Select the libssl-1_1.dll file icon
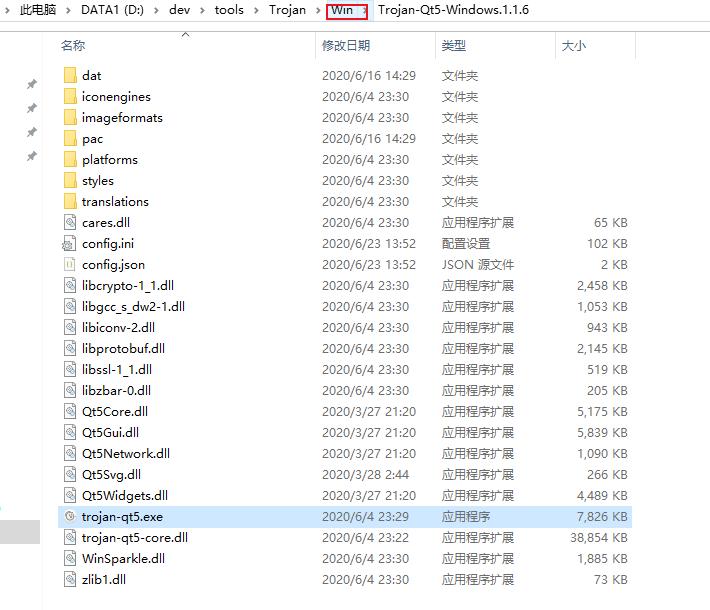Image resolution: width=710 pixels, height=610 pixels. (x=70, y=370)
